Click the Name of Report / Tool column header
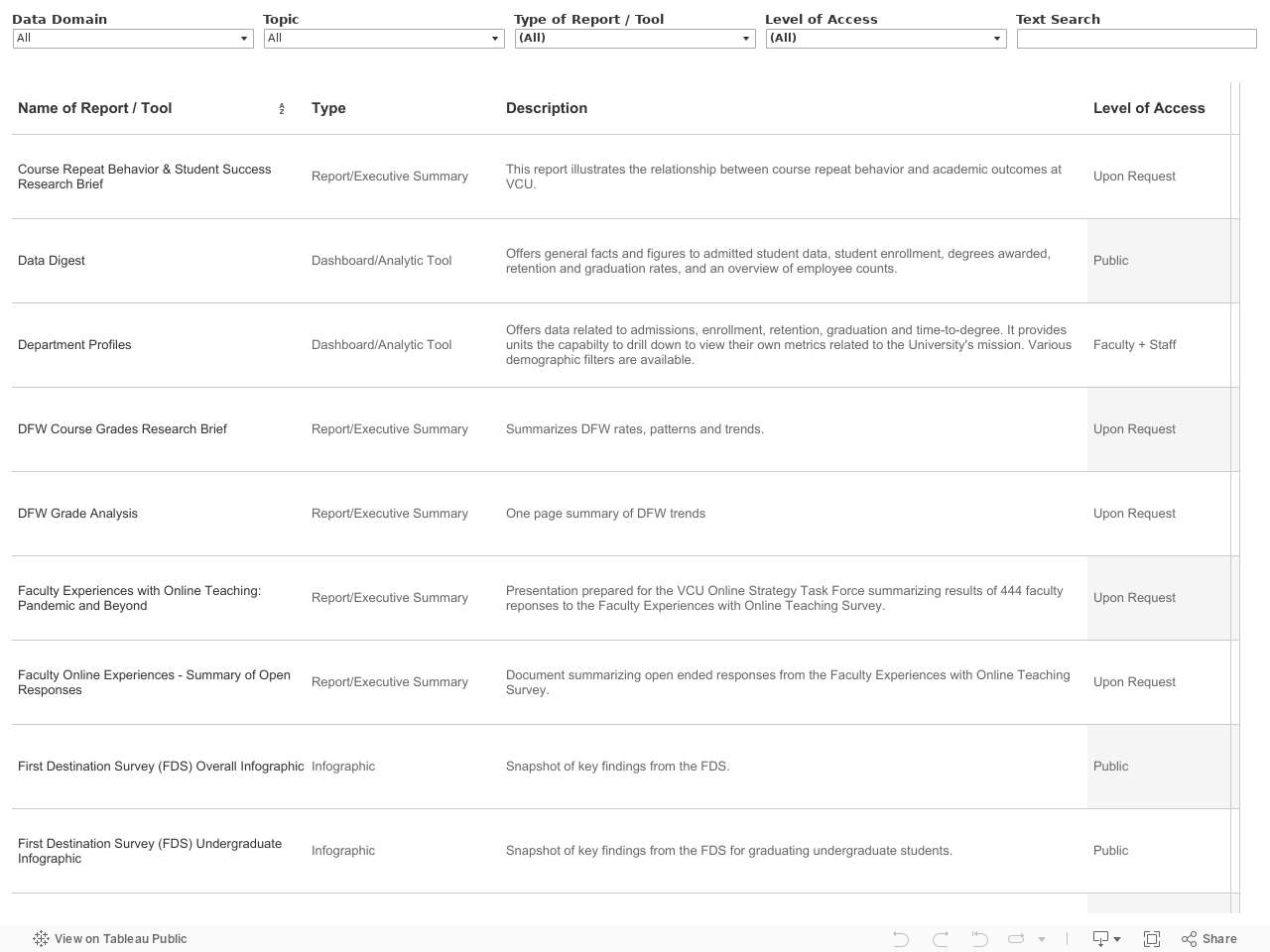1270x952 pixels. tap(95, 108)
